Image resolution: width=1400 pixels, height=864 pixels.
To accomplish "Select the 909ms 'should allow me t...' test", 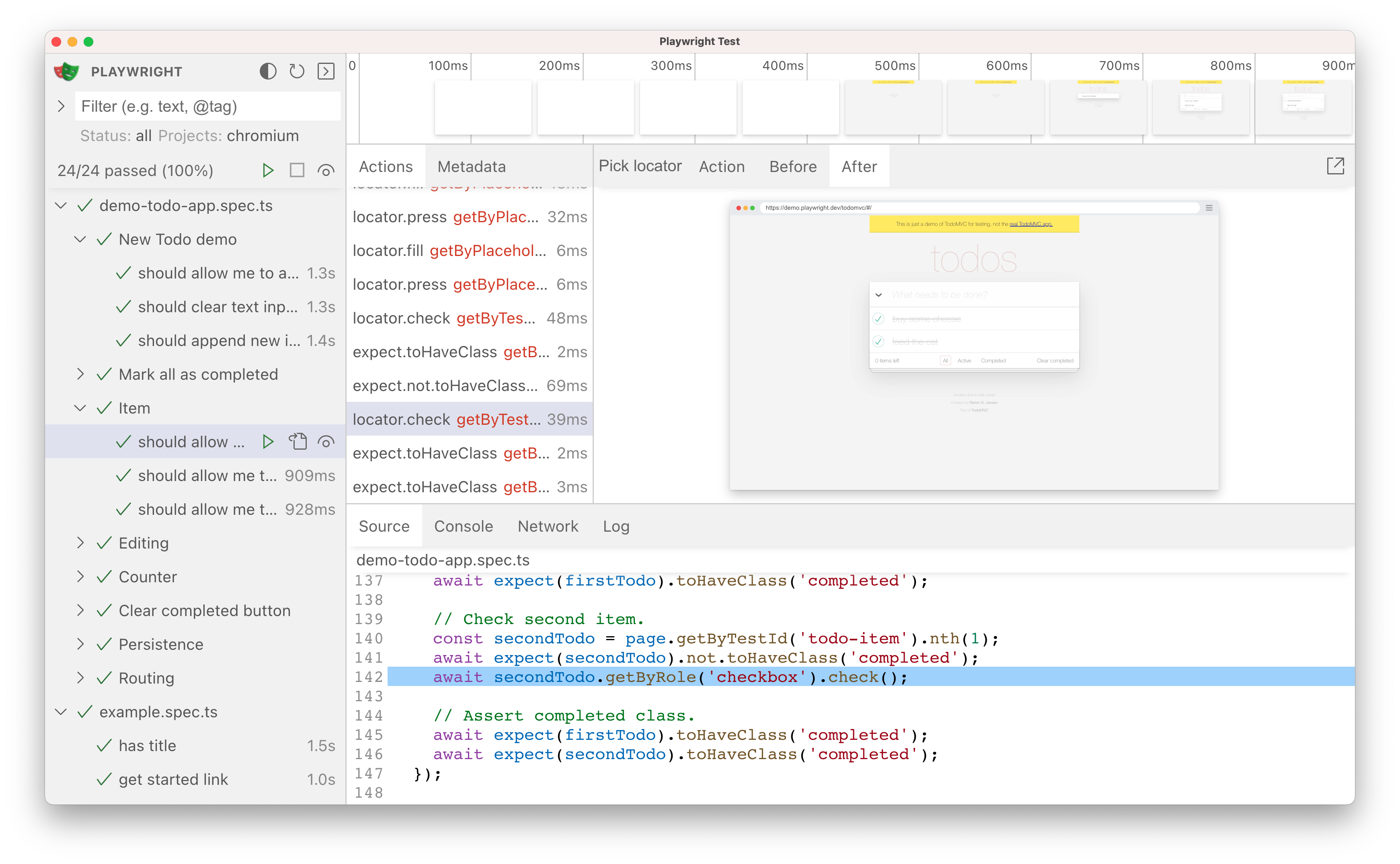I will (195, 475).
